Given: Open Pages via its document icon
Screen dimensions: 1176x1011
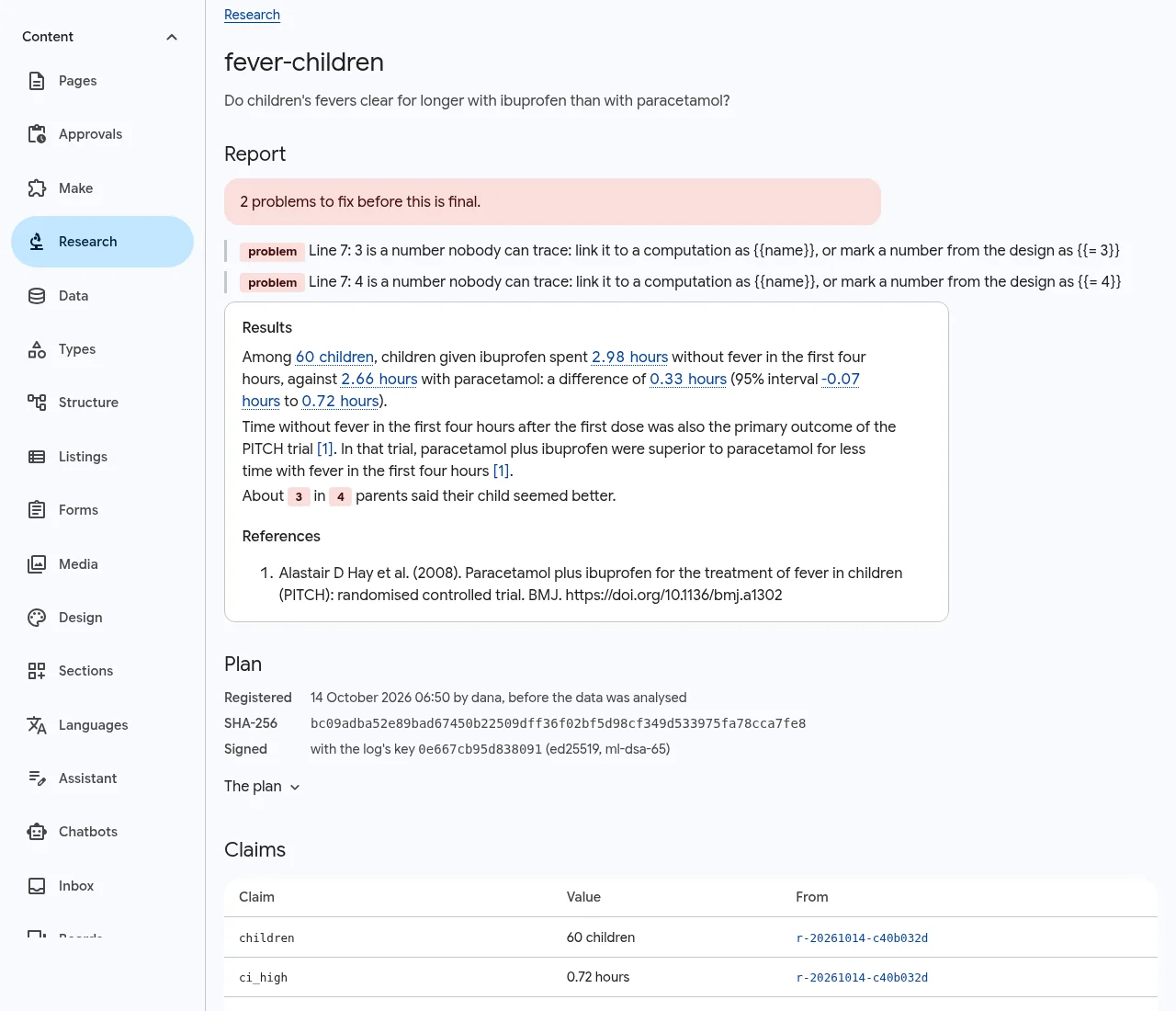Looking at the screenshot, I should (x=37, y=81).
